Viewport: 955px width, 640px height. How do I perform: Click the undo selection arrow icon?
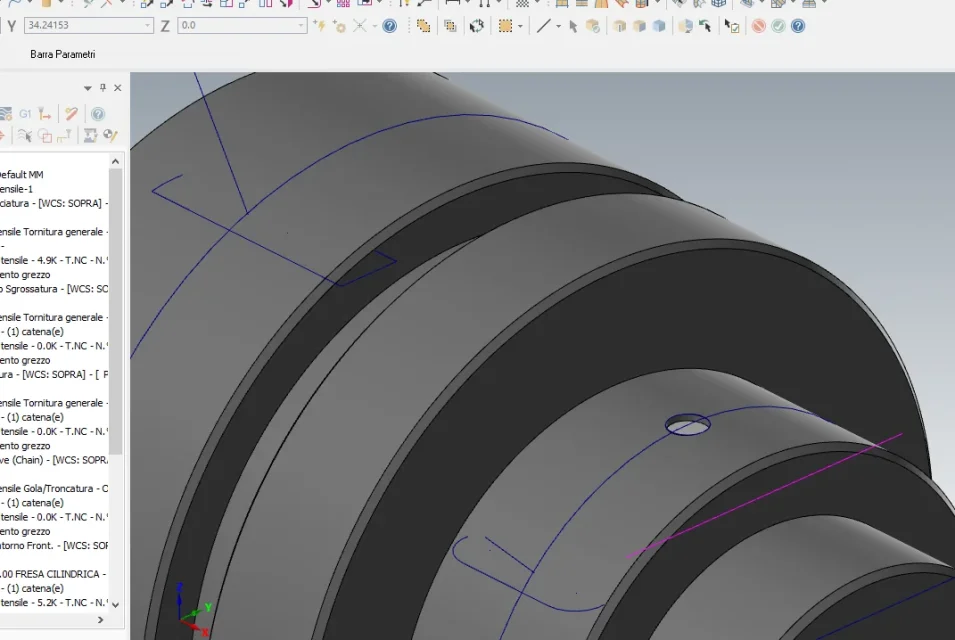click(705, 26)
